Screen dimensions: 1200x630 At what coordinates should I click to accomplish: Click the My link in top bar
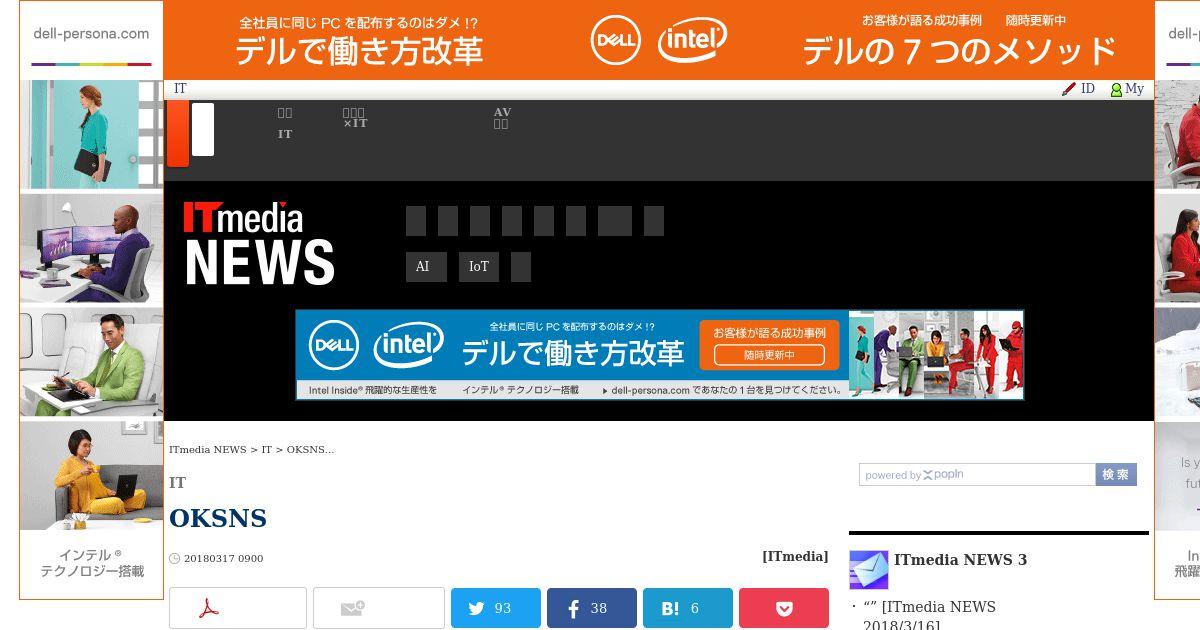pyautogui.click(x=1134, y=89)
